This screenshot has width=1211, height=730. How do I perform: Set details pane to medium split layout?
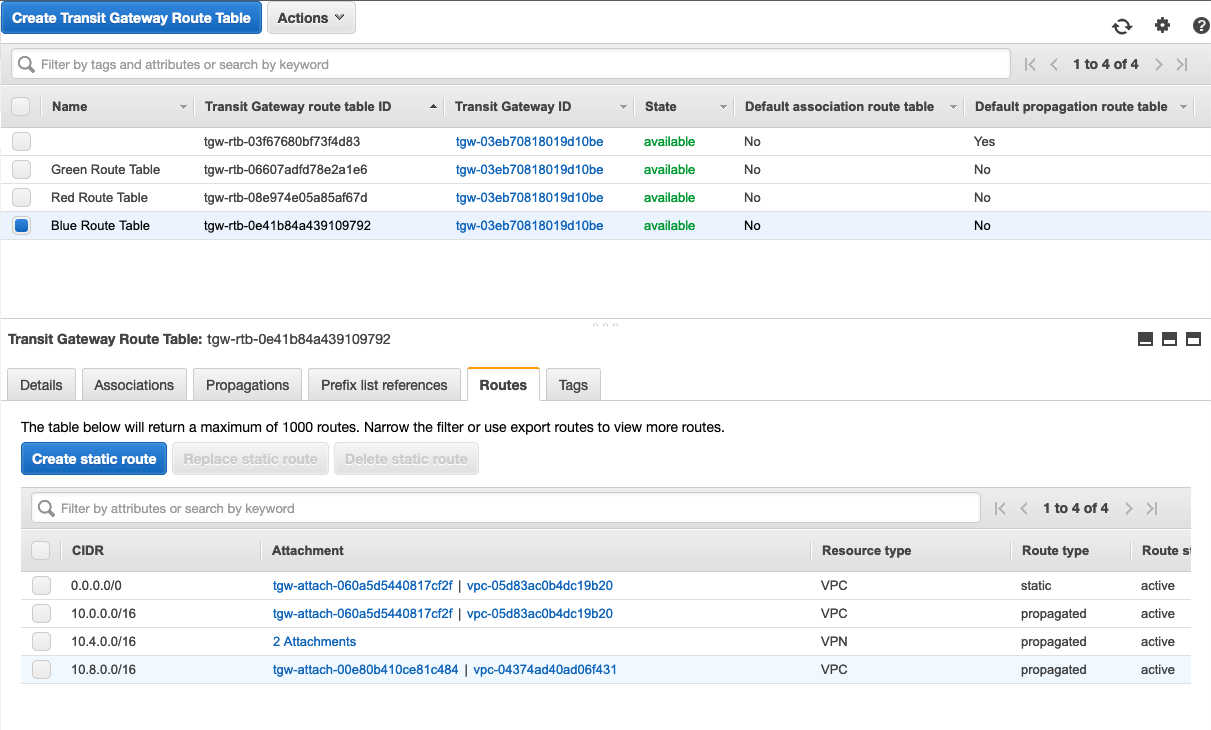[x=1169, y=339]
